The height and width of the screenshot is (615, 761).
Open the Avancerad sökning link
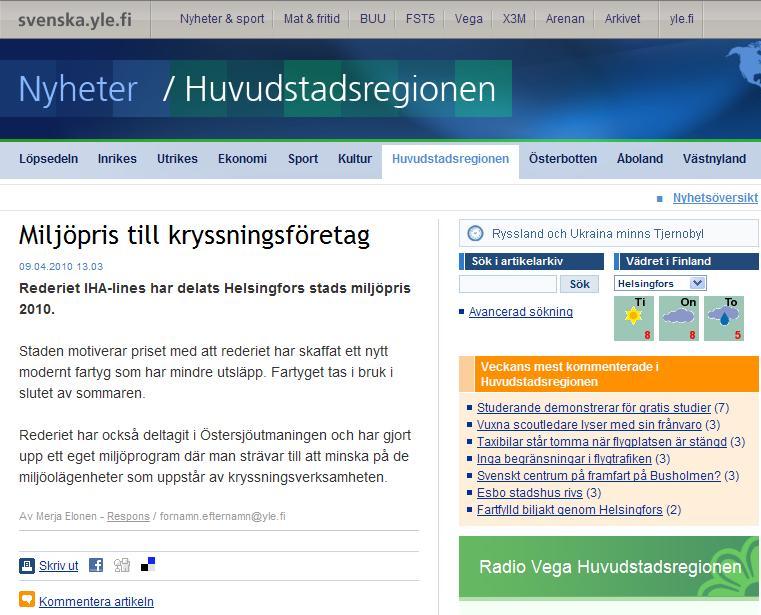pos(520,312)
